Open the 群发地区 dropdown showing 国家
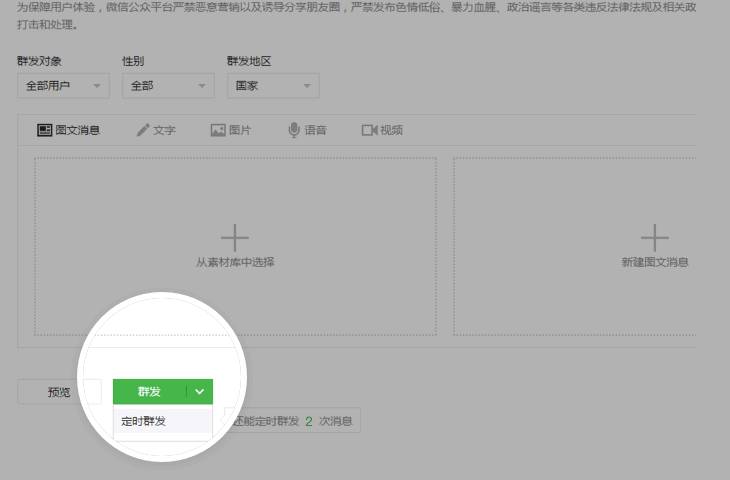Viewport: 730px width, 480px height. point(272,86)
